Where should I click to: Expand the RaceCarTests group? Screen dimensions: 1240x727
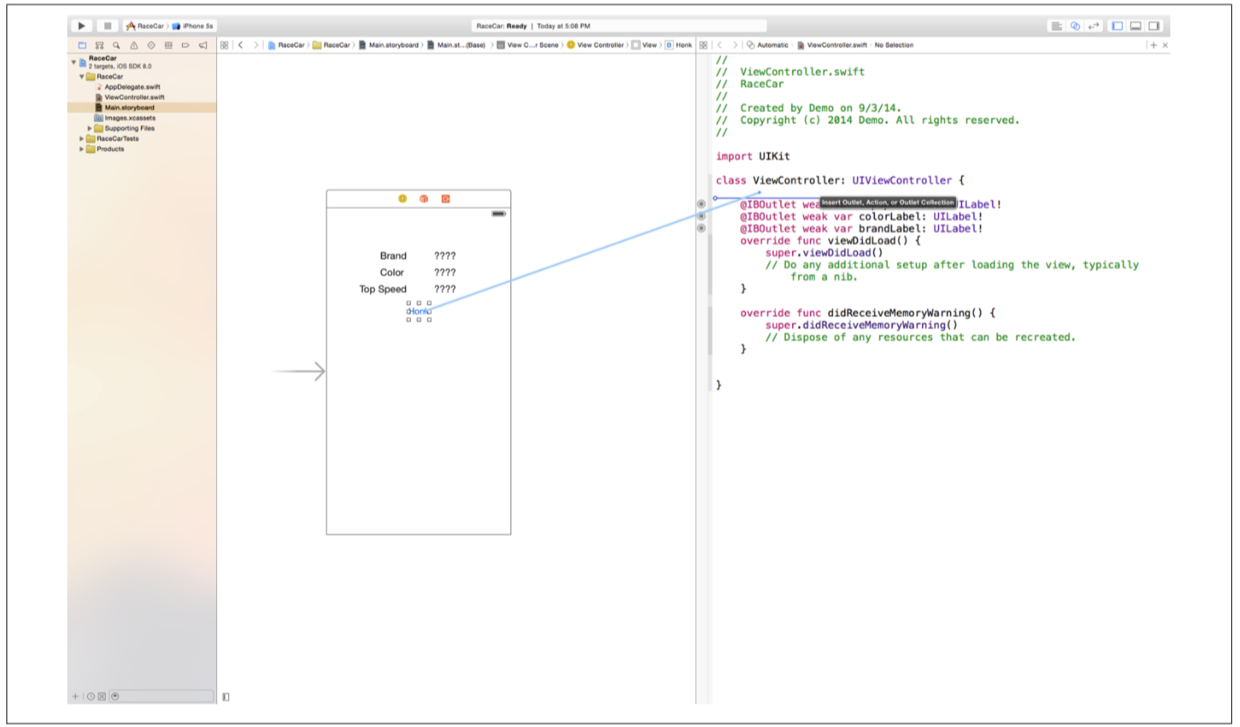pyautogui.click(x=81, y=139)
